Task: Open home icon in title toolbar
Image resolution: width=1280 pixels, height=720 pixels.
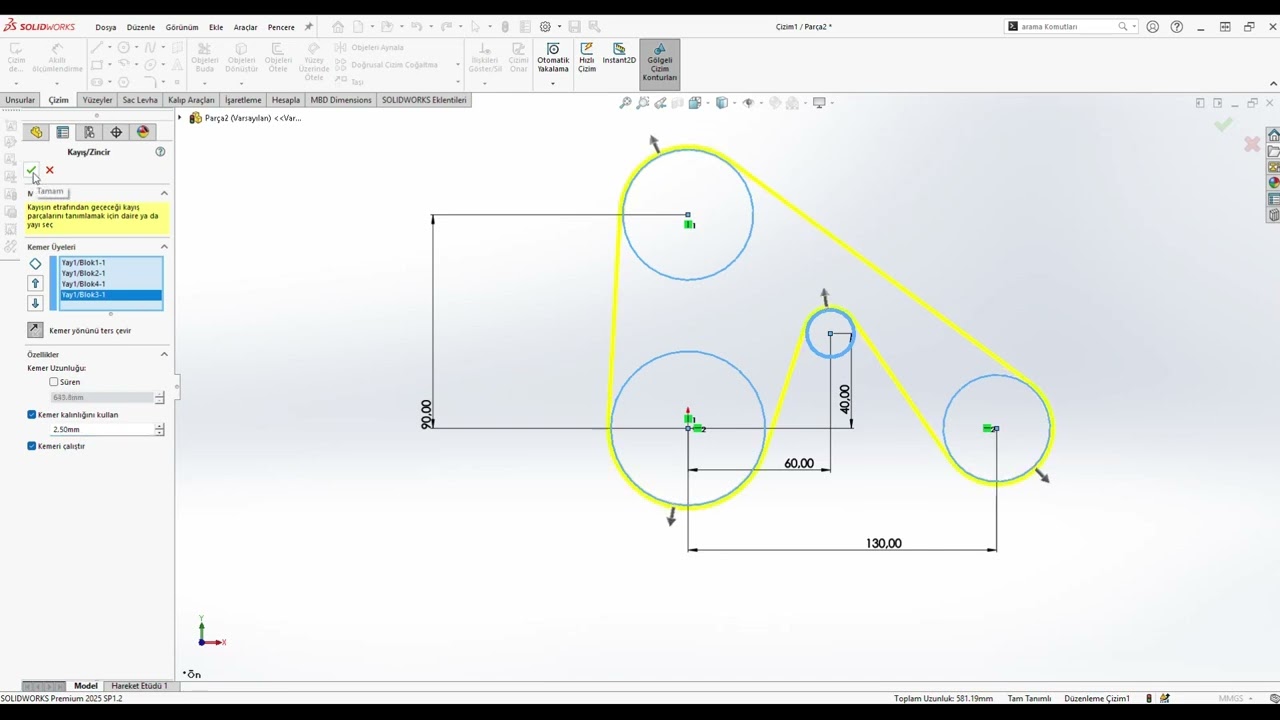Action: pos(338,27)
